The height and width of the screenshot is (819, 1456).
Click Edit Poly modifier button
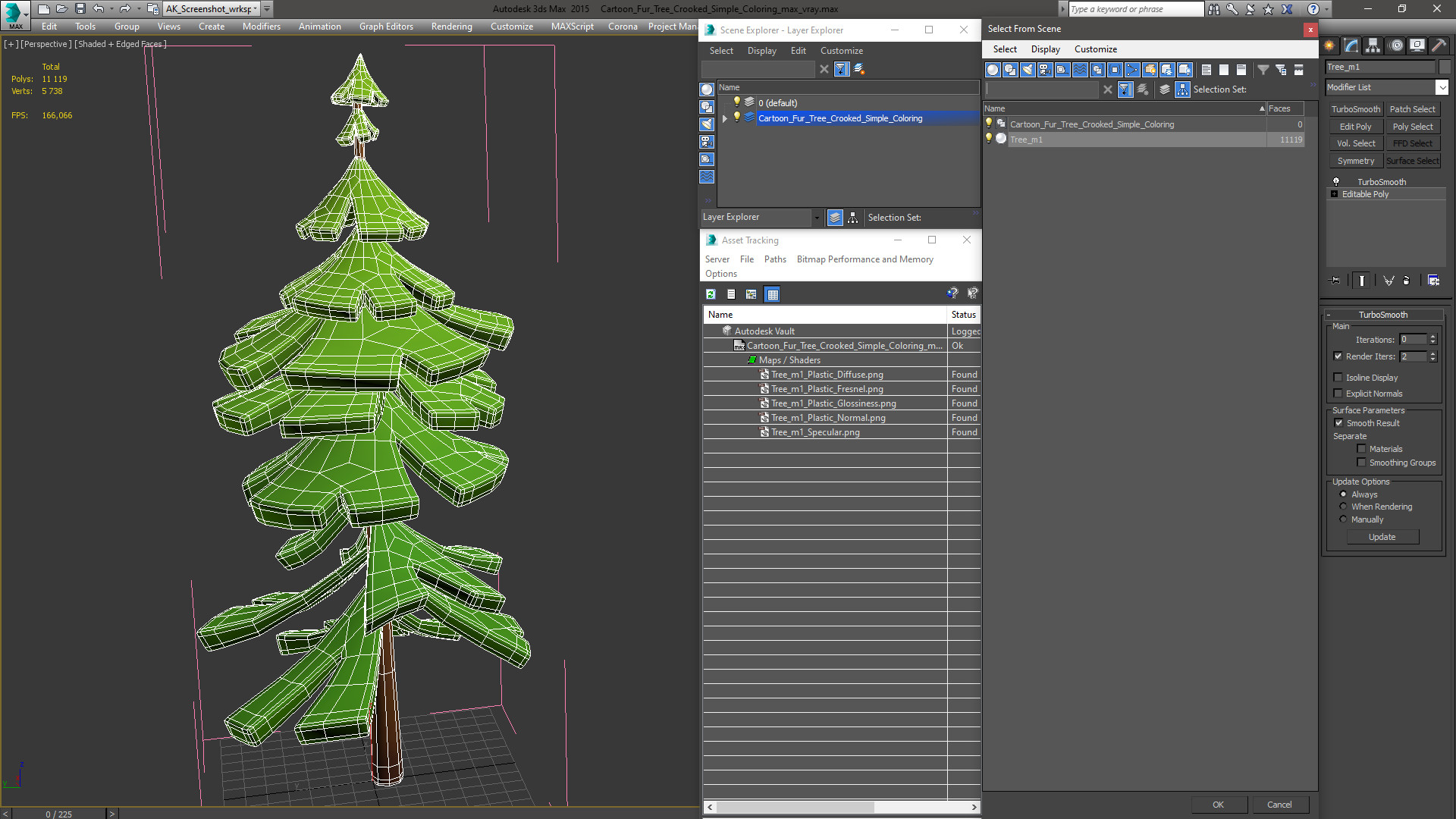pos(1355,127)
